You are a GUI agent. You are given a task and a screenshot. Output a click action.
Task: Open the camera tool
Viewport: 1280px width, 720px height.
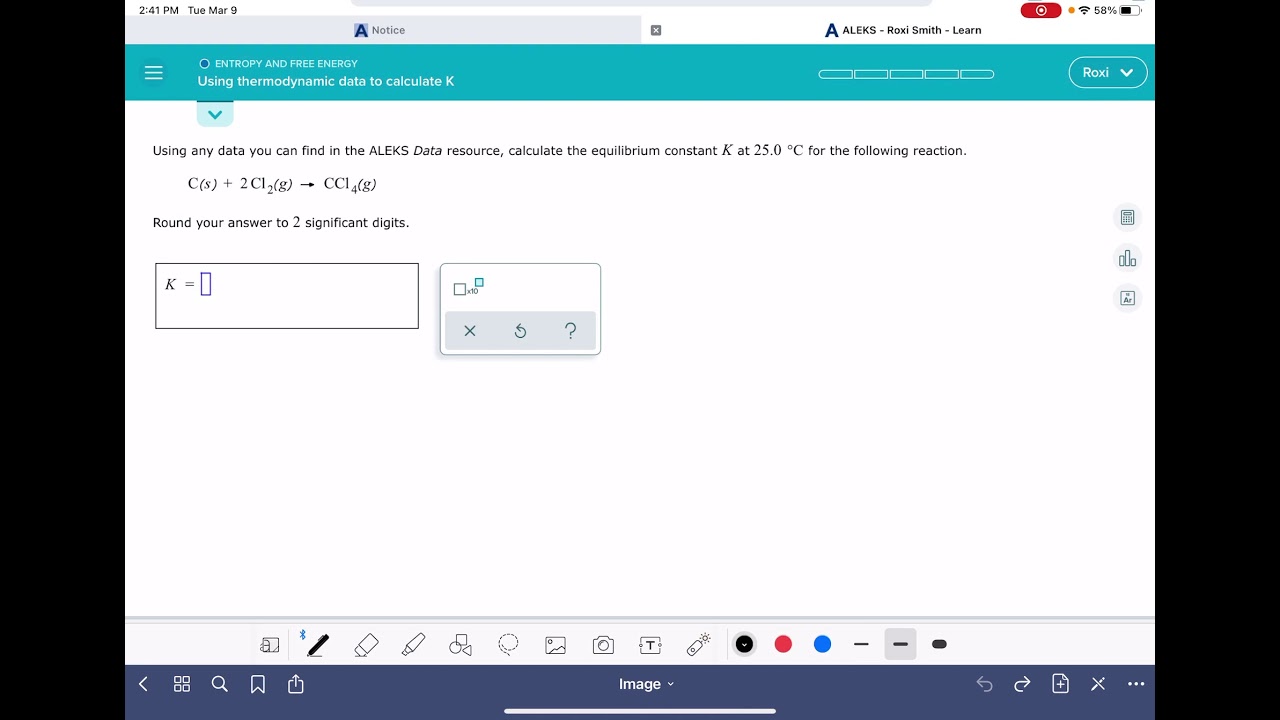[603, 645]
